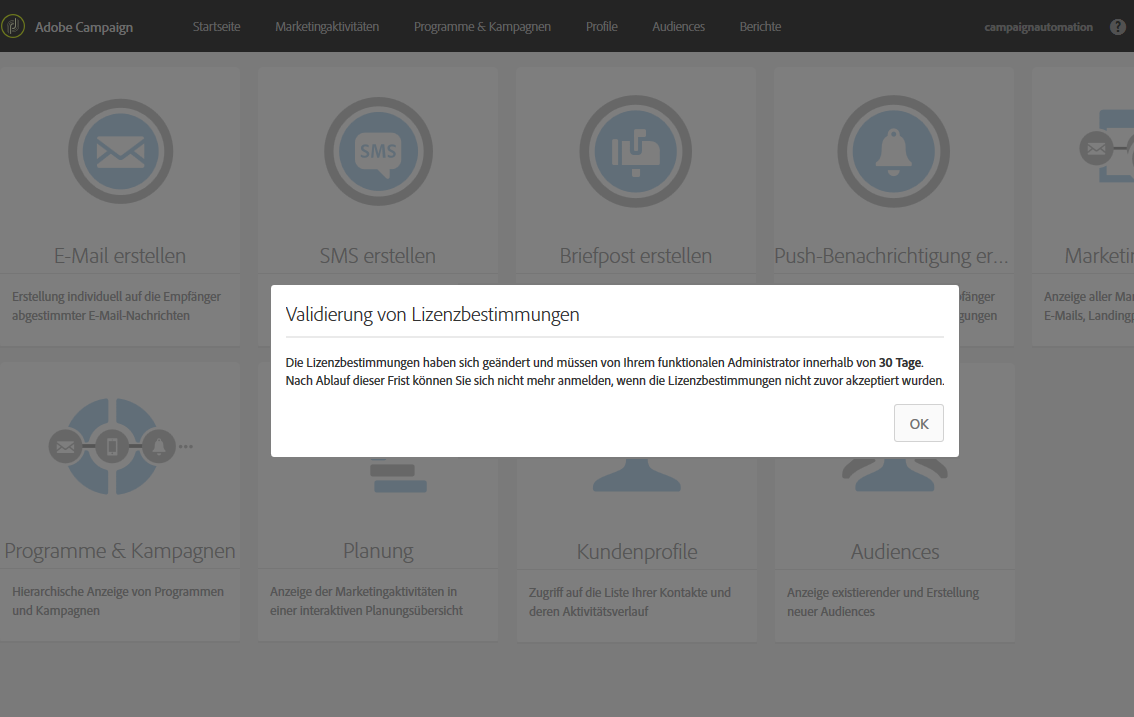Click the E-Mail erstellen envelope icon
This screenshot has width=1134, height=717.
tap(121, 151)
